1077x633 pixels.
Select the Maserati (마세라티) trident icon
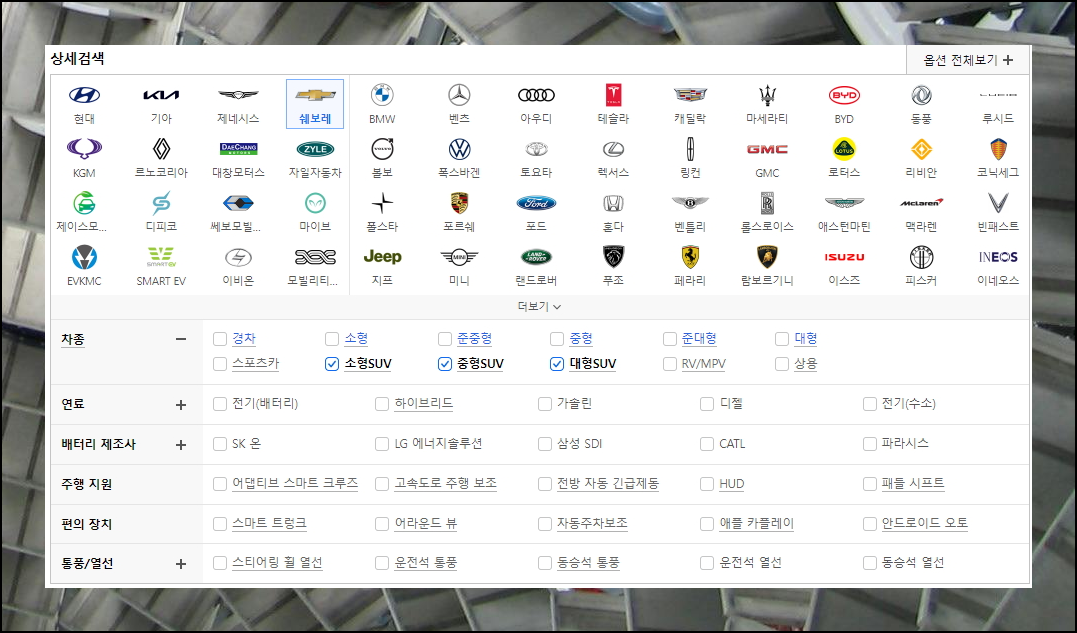767,95
